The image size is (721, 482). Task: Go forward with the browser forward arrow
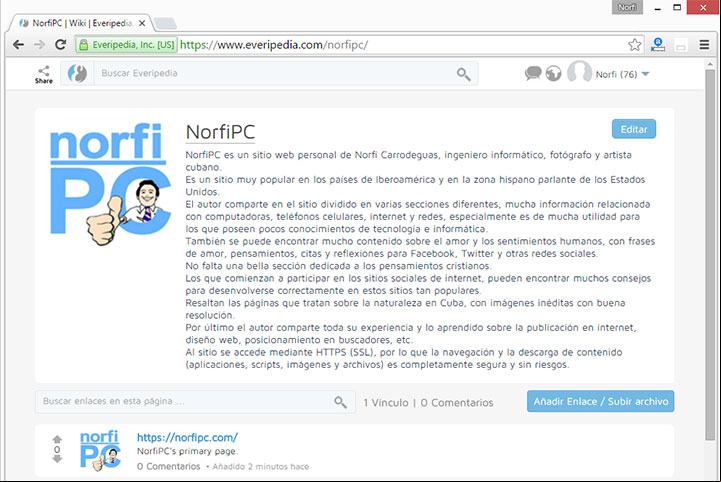click(40, 45)
